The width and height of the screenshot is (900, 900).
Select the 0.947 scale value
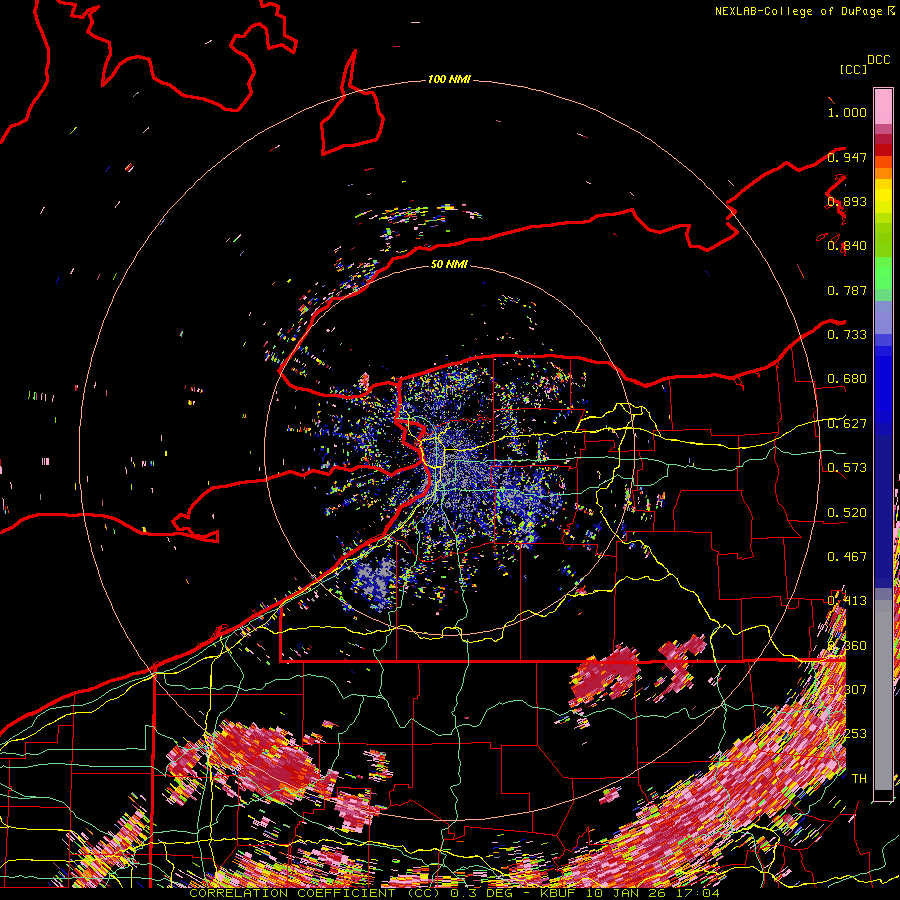point(847,157)
